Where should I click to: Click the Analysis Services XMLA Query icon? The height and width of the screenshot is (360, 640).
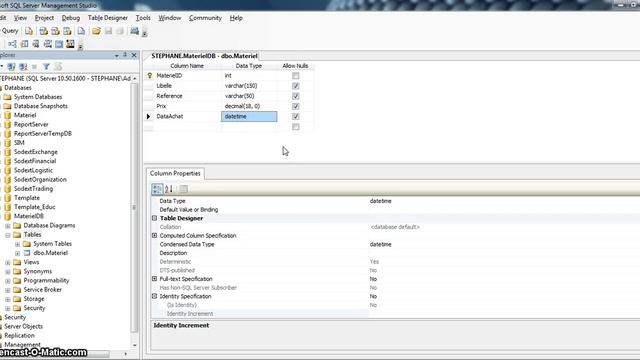67,31
